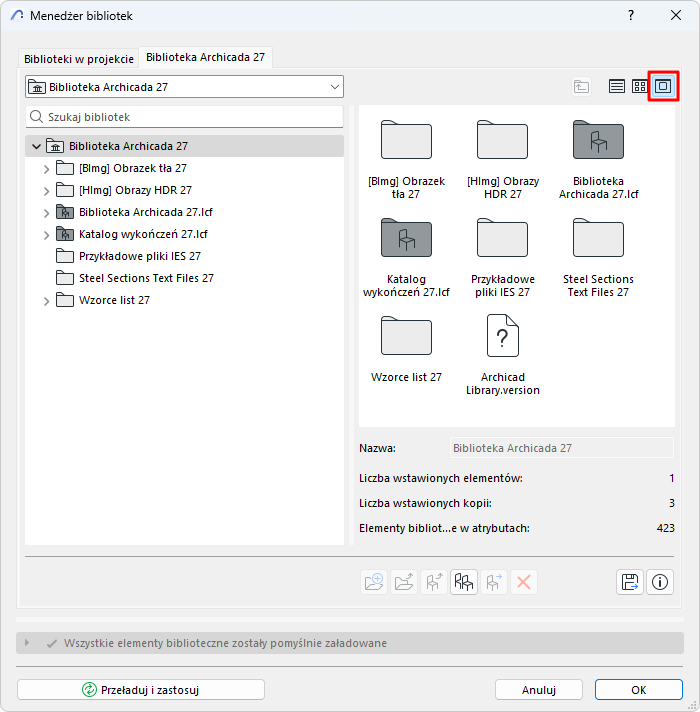700x712 pixels.
Task: Click magnifier icon in search field
Action: click(x=36, y=117)
